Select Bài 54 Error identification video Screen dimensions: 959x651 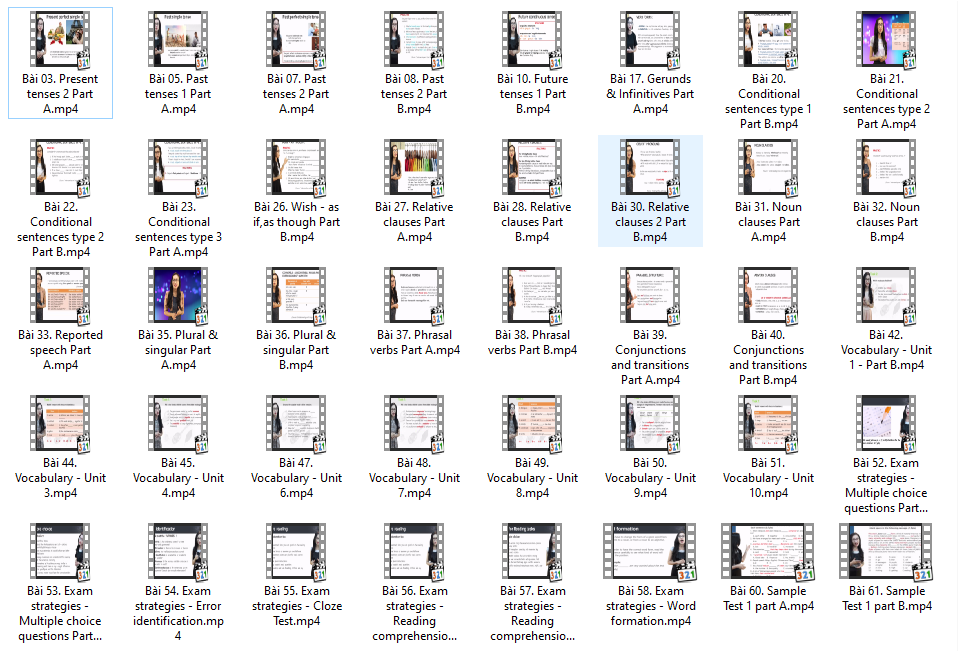point(178,552)
